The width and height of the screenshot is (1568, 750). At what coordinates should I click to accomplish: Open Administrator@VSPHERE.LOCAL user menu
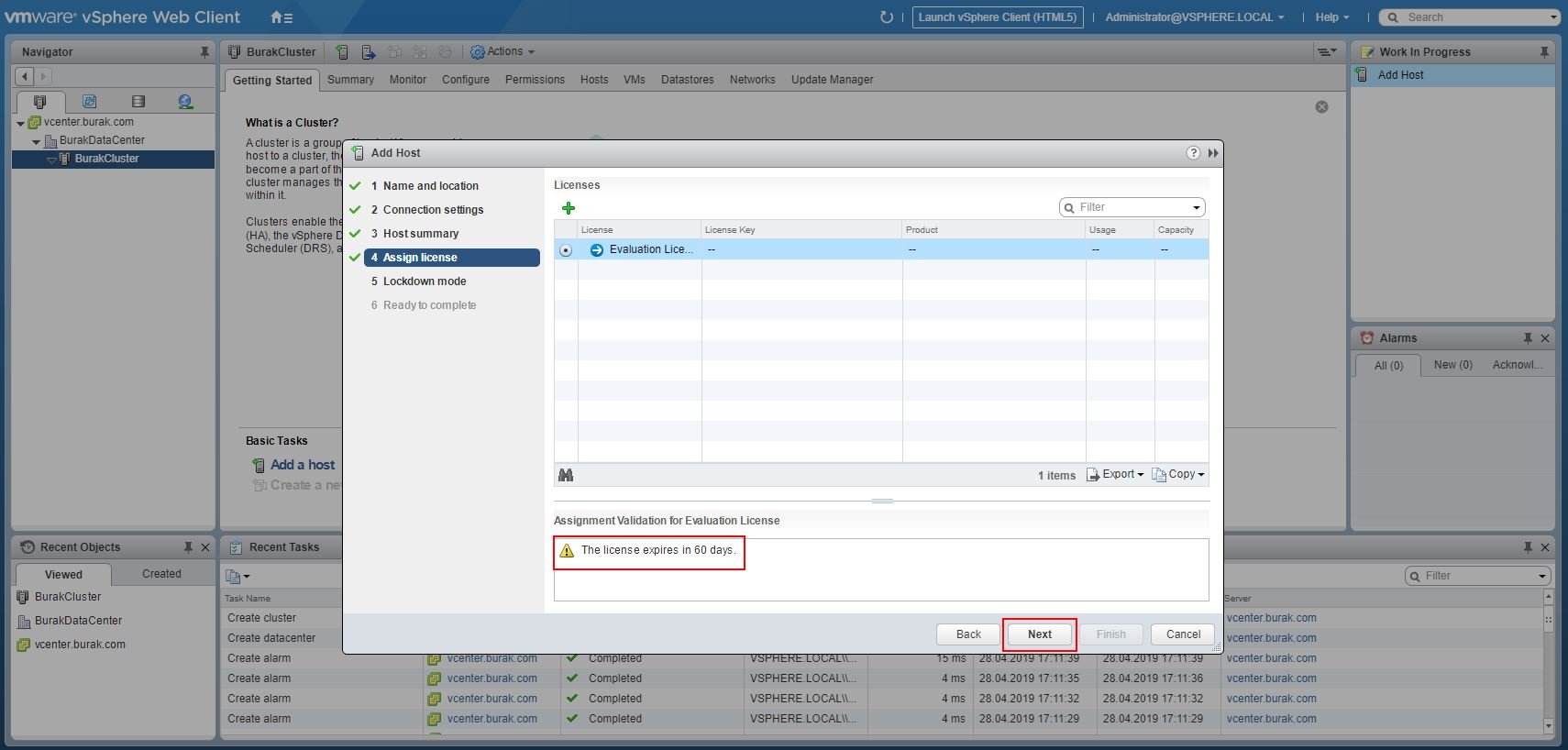coord(1194,17)
